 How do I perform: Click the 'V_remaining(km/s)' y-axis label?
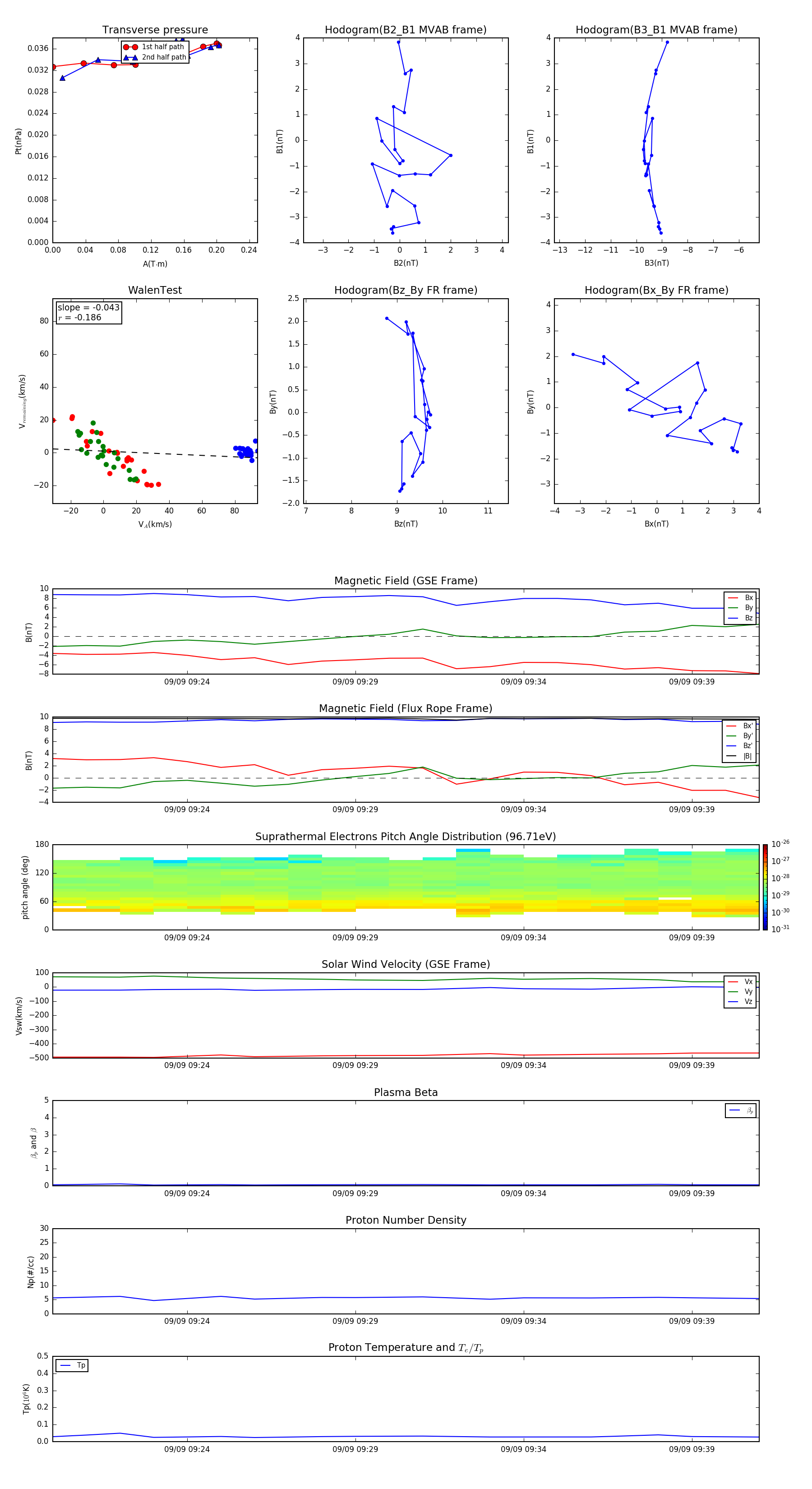tap(22, 401)
